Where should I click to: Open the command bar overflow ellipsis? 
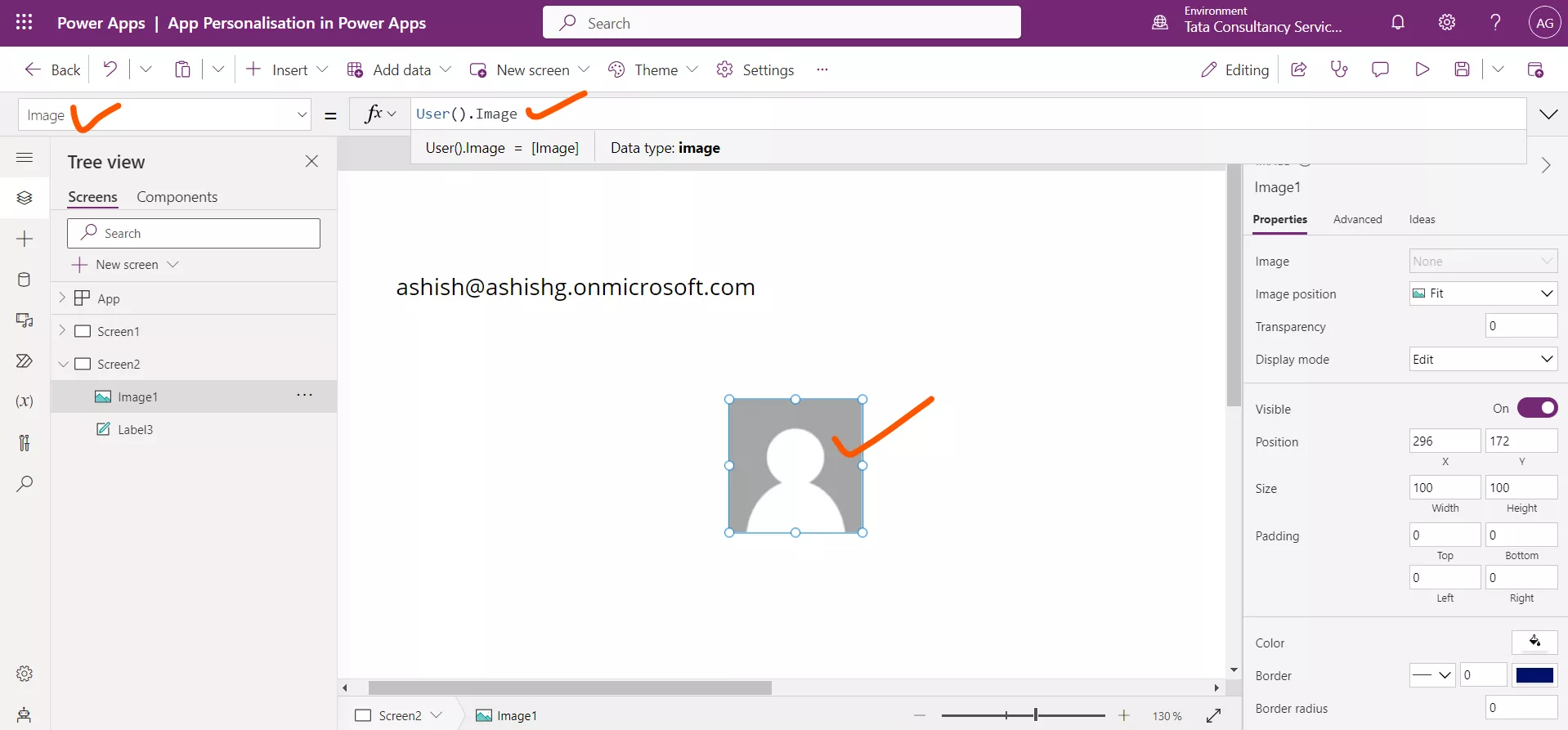(x=822, y=69)
